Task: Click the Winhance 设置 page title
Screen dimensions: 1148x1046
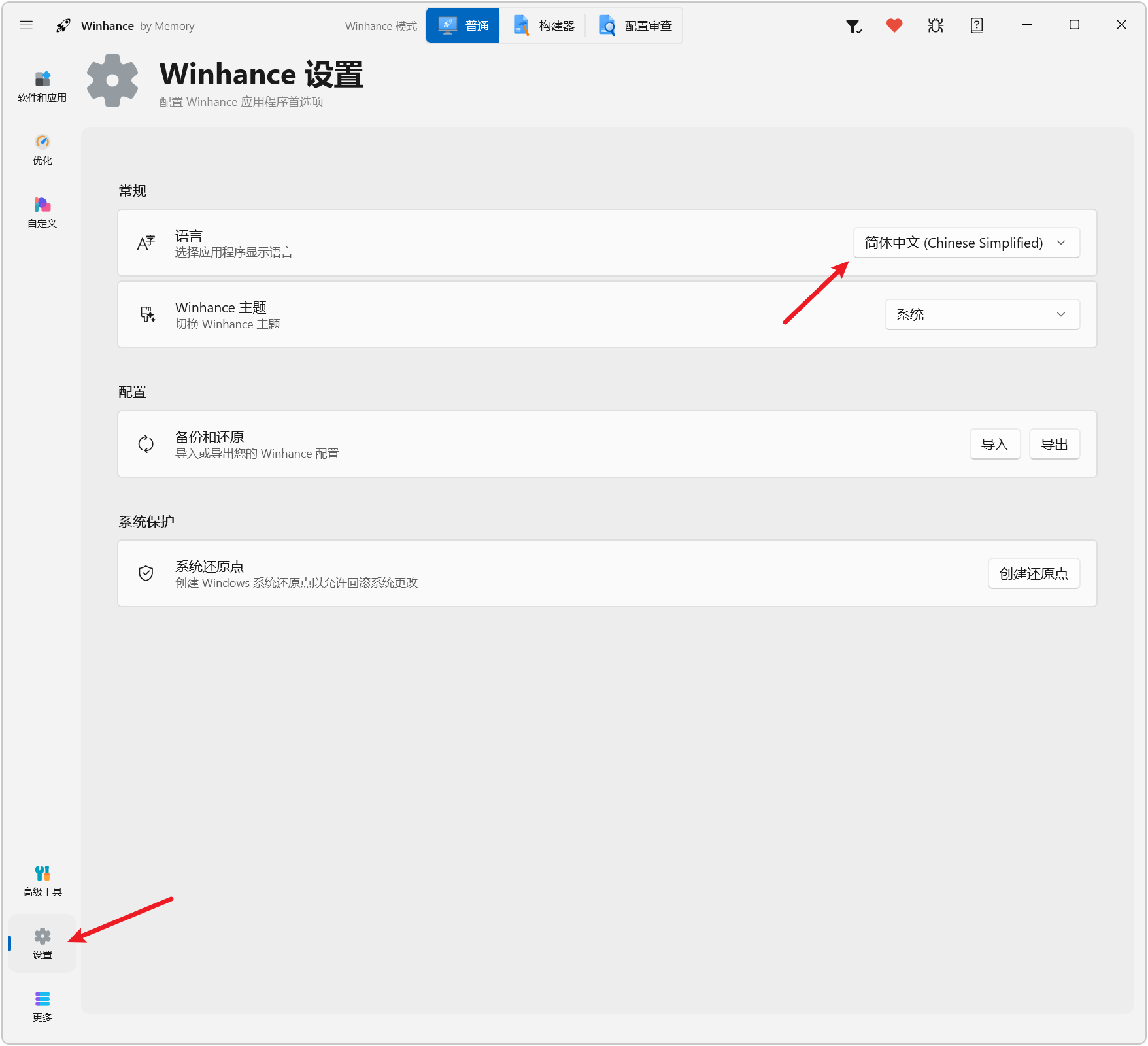Action: click(x=262, y=75)
